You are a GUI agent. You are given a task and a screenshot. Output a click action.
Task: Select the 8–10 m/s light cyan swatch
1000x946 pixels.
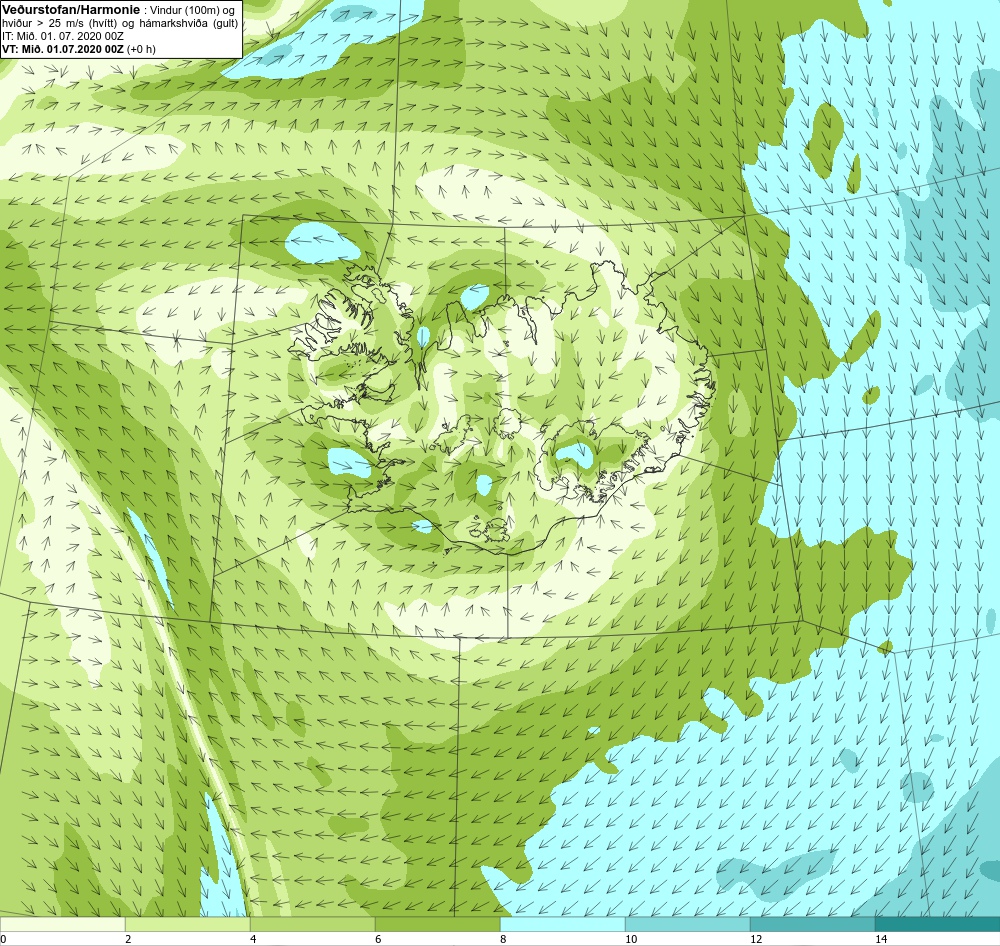click(562, 924)
